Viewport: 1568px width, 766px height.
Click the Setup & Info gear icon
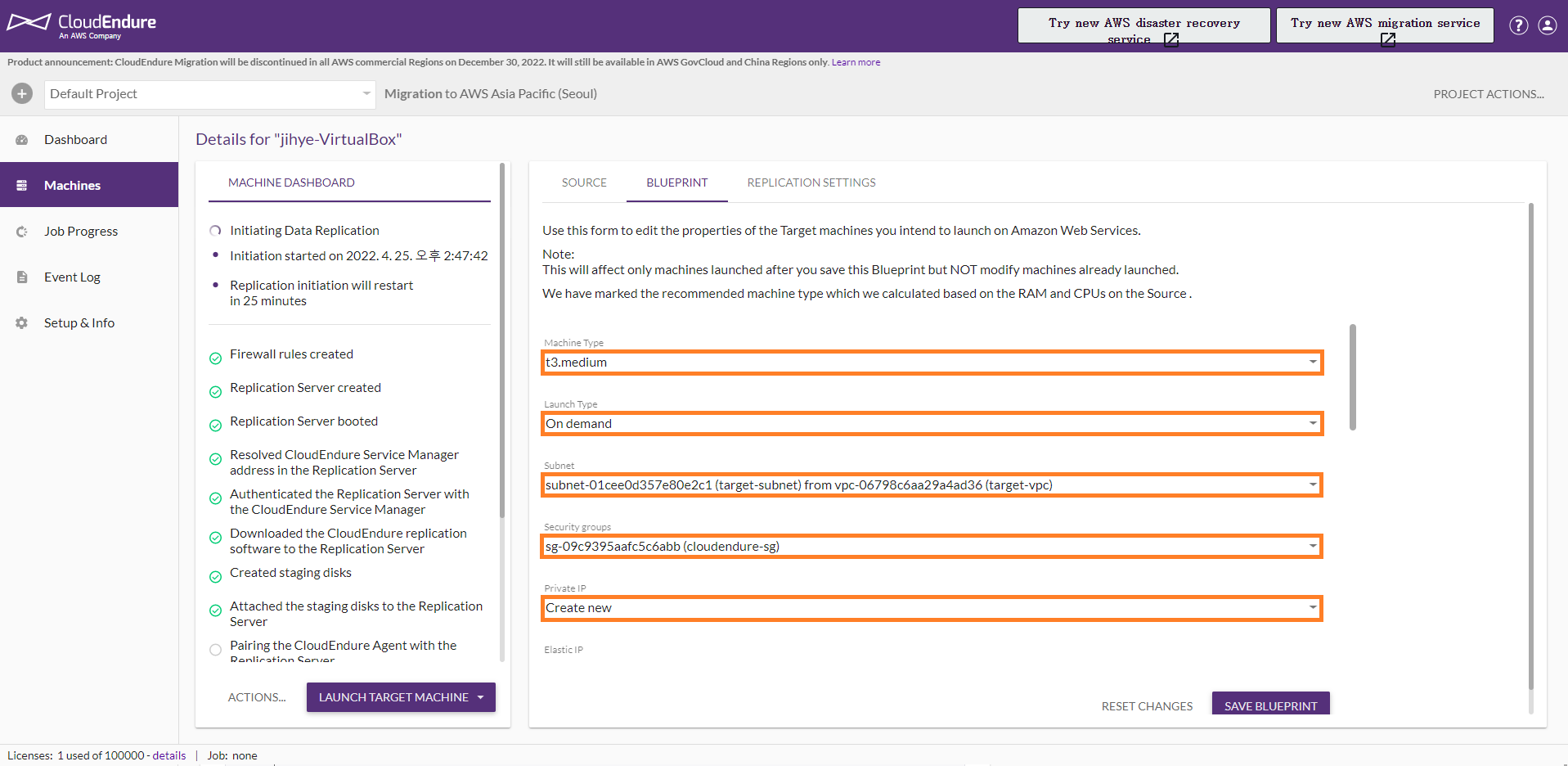pos(22,323)
